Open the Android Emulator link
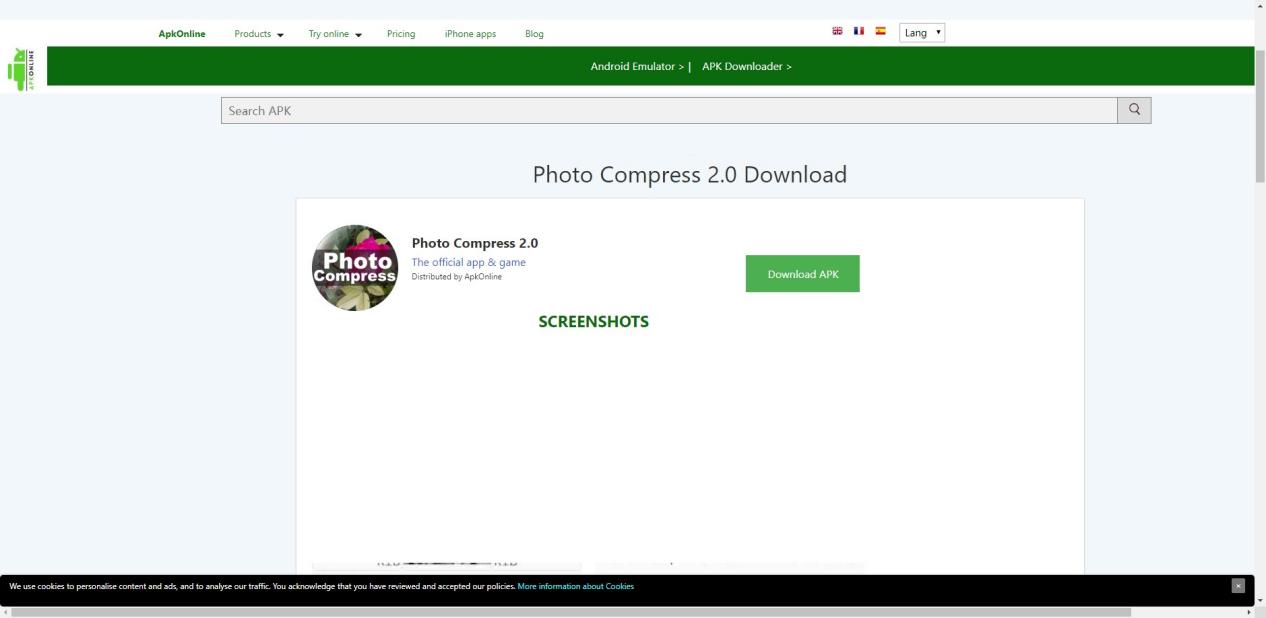1266x618 pixels. tap(637, 67)
